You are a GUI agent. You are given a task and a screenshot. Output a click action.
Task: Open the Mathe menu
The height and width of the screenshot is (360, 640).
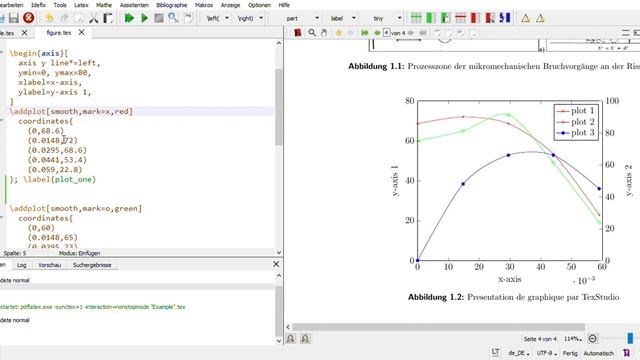coord(104,5)
